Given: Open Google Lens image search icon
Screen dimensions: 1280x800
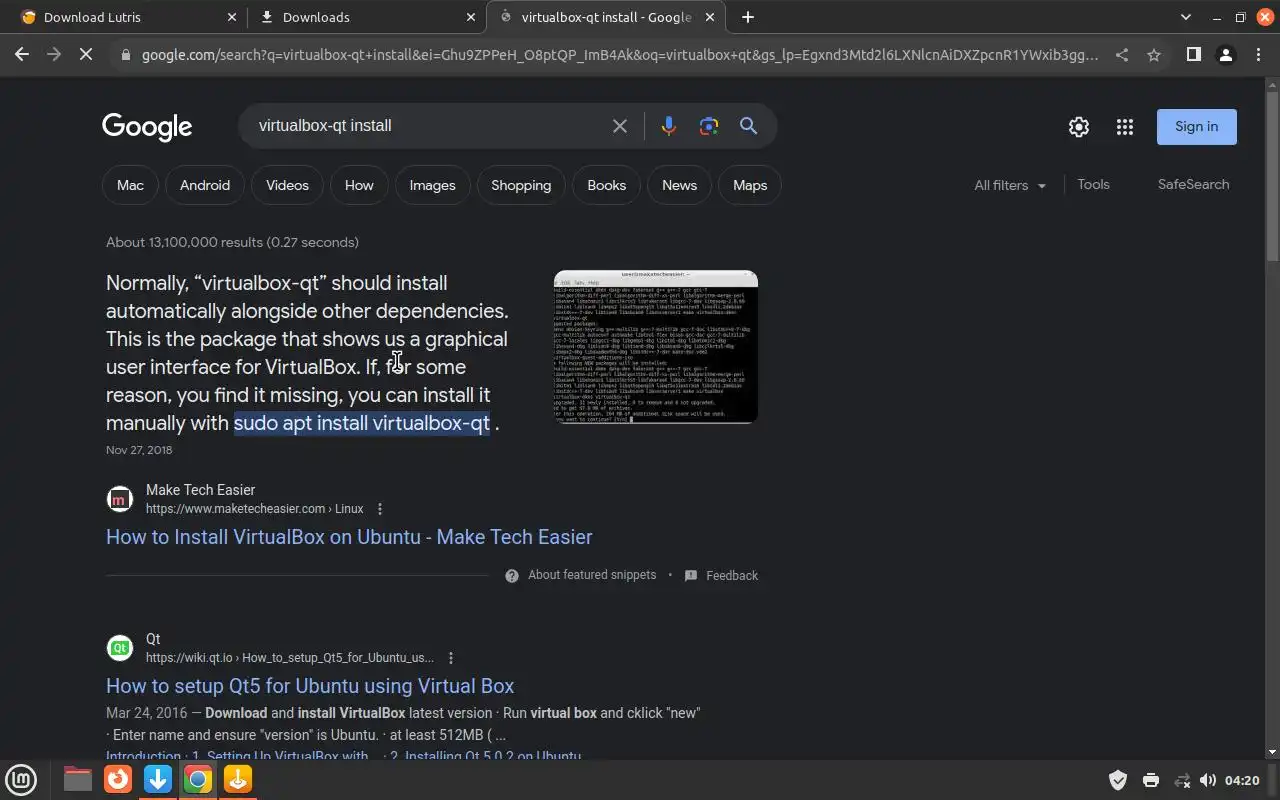Looking at the screenshot, I should 709,126.
